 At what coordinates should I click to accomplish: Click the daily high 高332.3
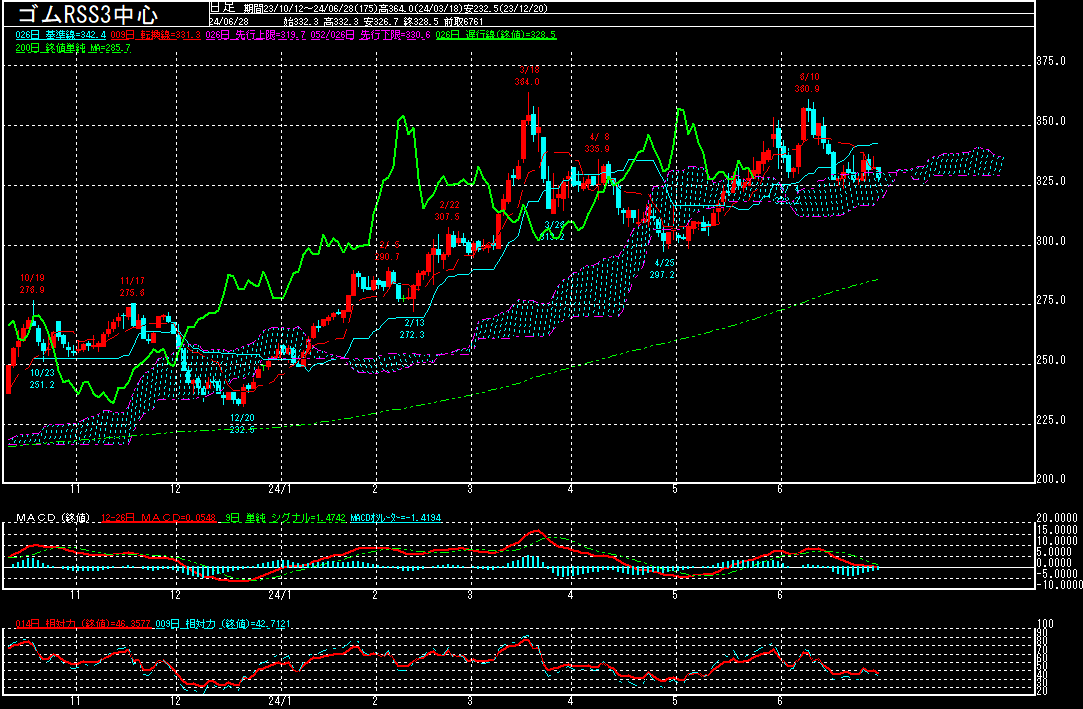click(x=343, y=21)
